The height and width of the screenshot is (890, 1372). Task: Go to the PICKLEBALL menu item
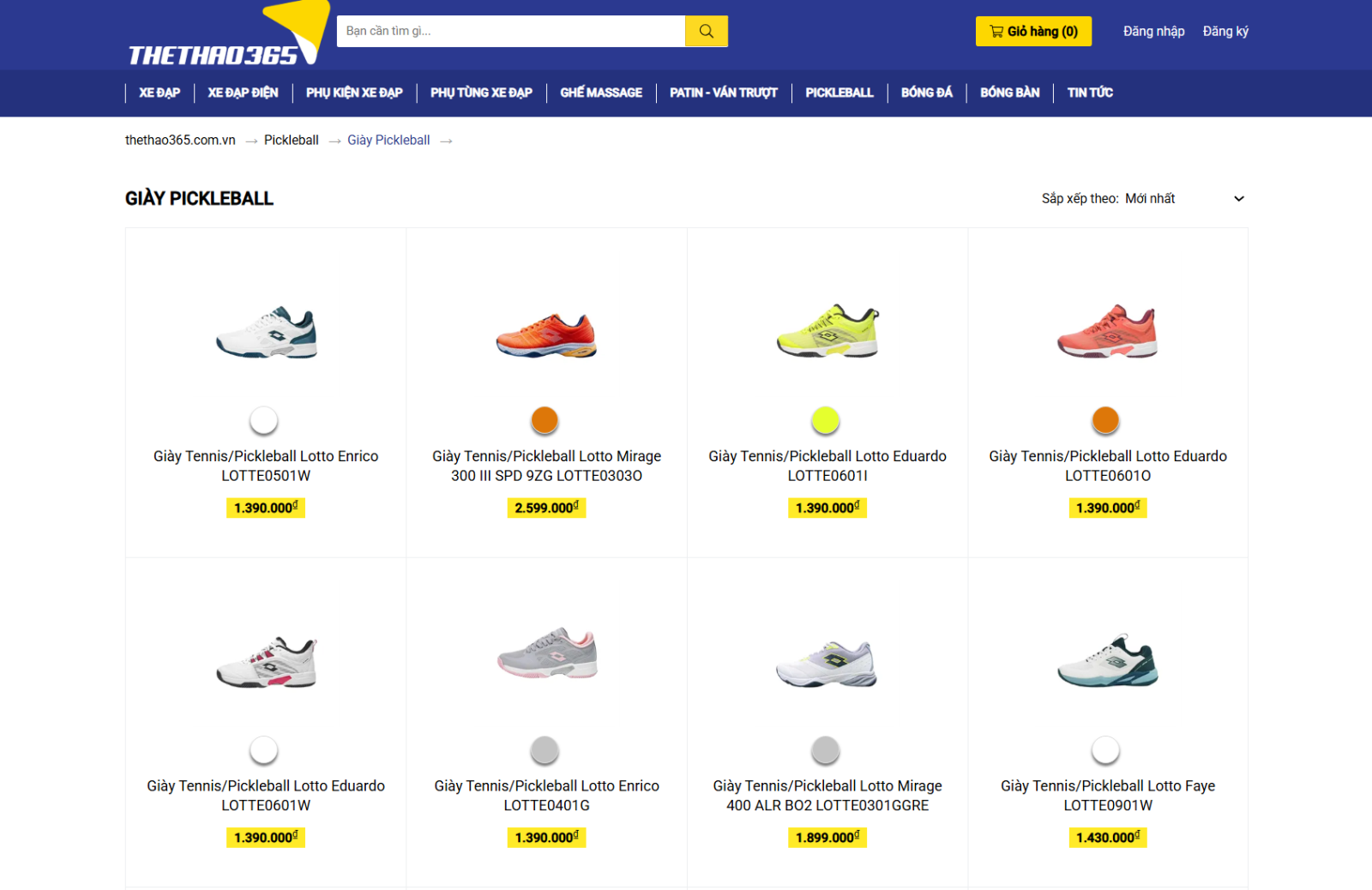click(x=839, y=93)
